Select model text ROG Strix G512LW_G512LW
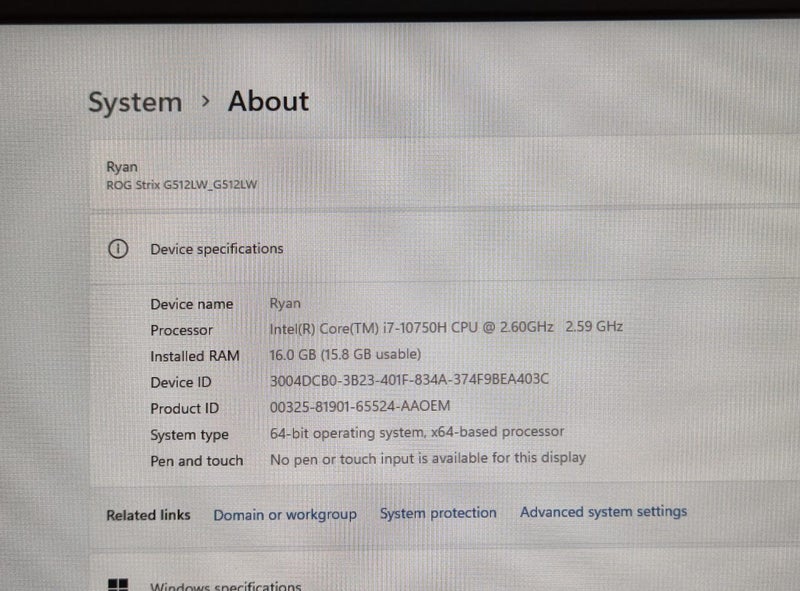The width and height of the screenshot is (800, 591). (182, 185)
